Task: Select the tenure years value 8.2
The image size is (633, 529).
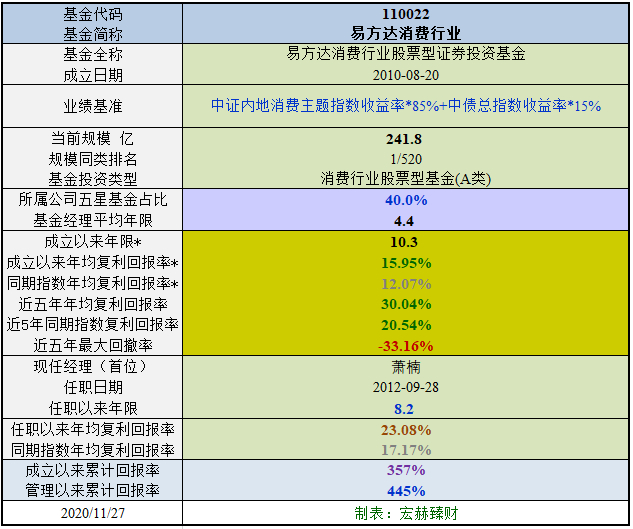Action: tap(404, 409)
